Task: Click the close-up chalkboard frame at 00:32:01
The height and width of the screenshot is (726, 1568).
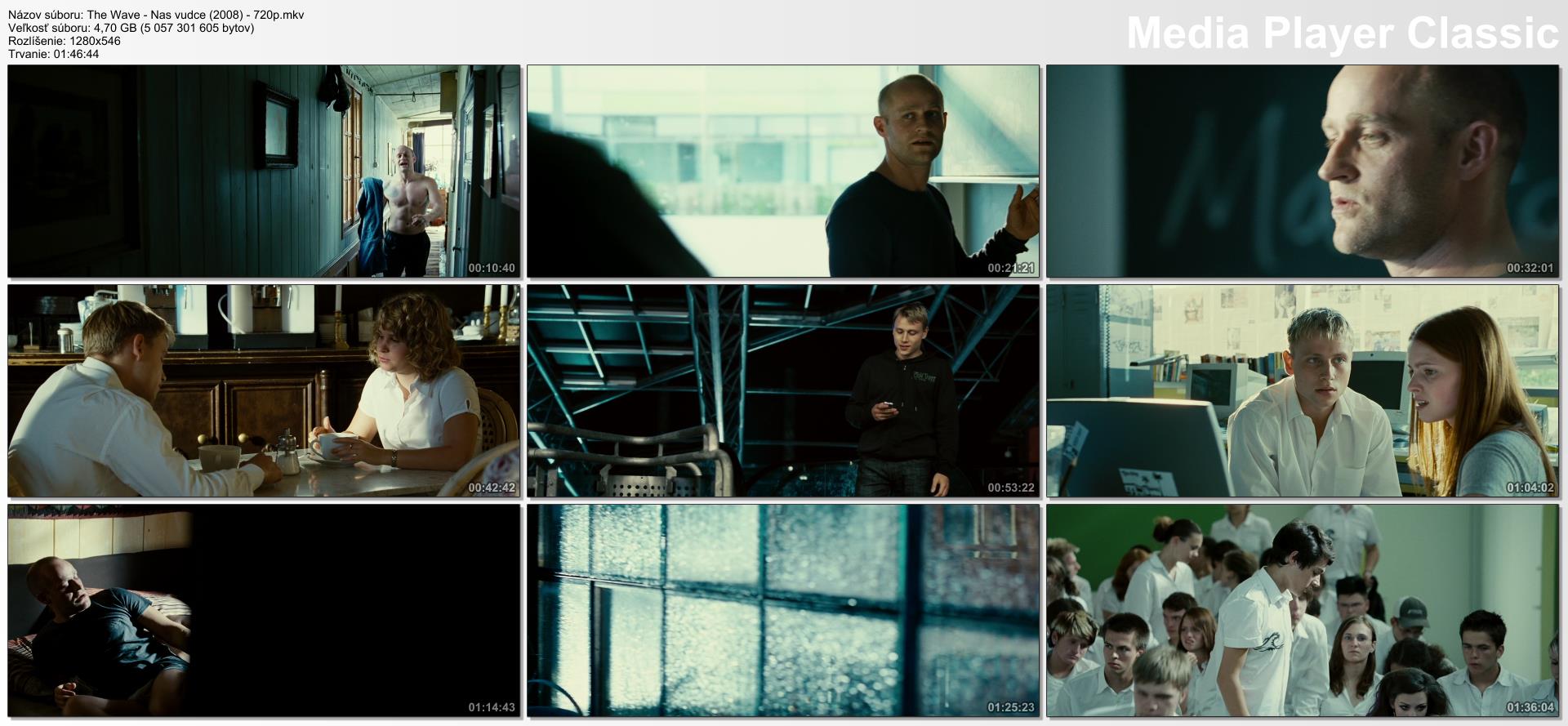Action: (1303, 171)
